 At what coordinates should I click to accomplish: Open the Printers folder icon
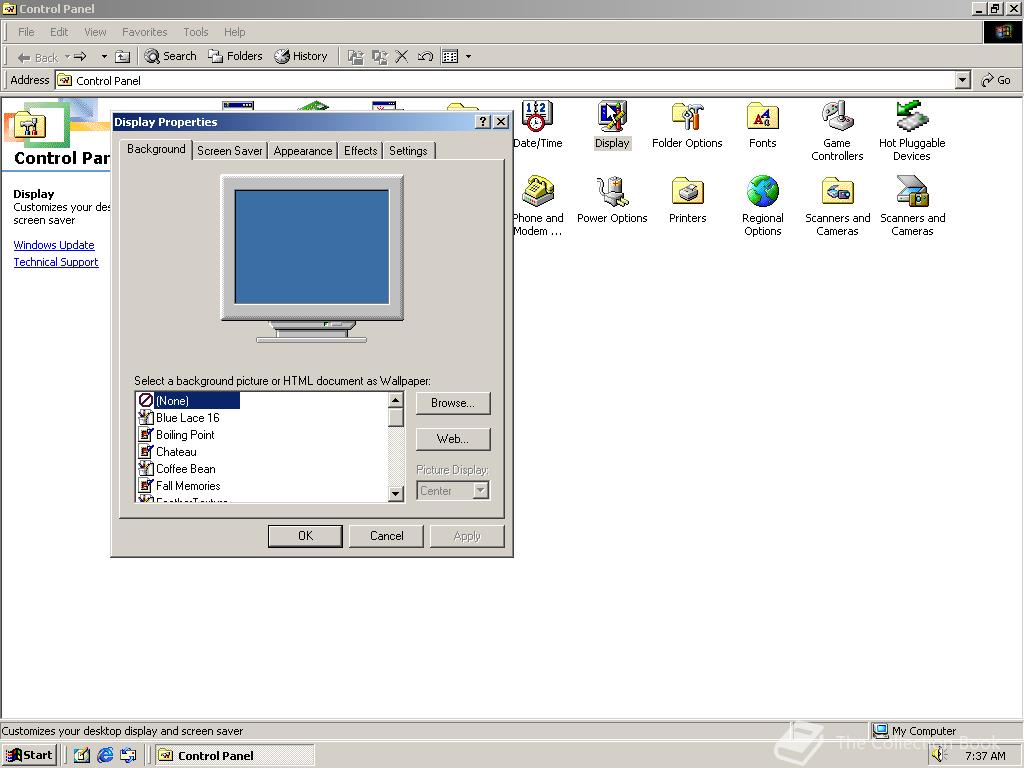[x=687, y=191]
